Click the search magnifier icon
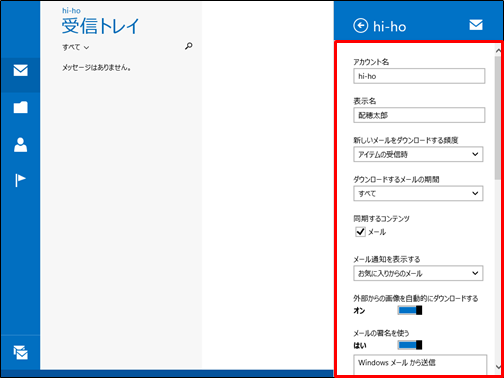 coord(189,46)
